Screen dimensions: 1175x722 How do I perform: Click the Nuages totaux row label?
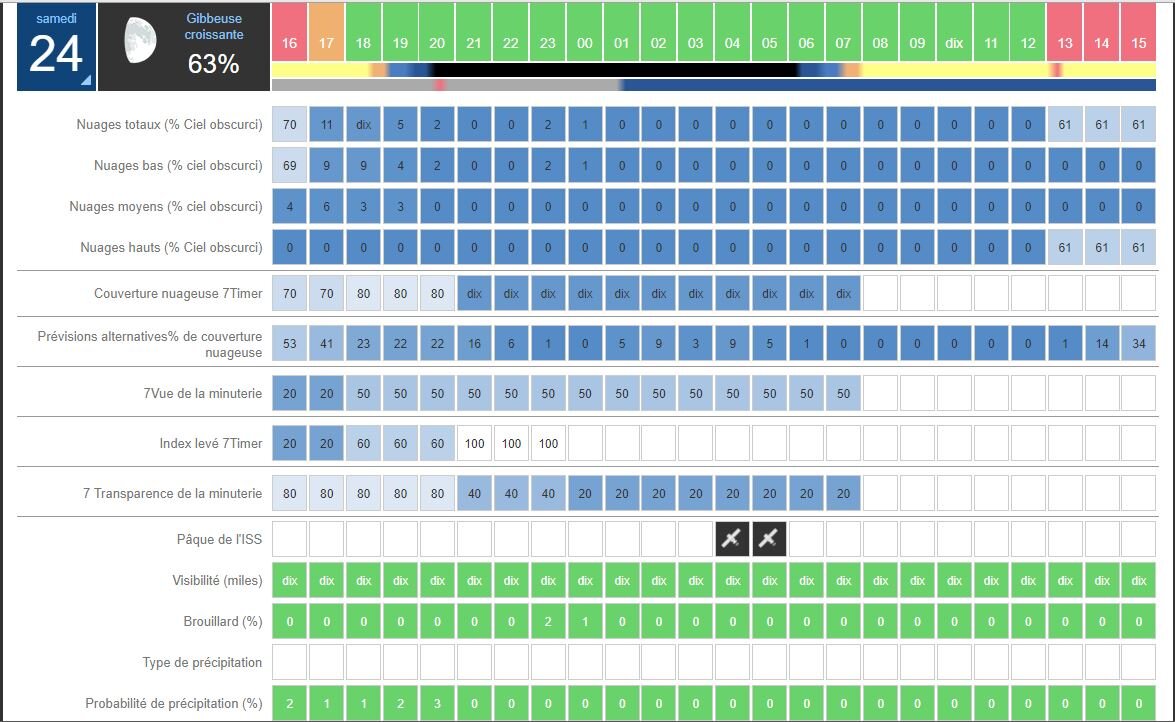pos(169,125)
